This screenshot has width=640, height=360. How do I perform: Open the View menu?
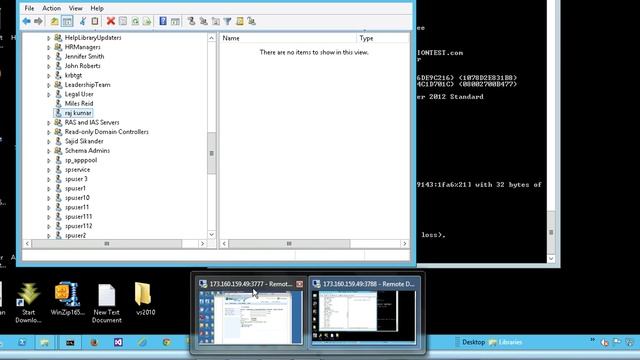[x=75, y=8]
